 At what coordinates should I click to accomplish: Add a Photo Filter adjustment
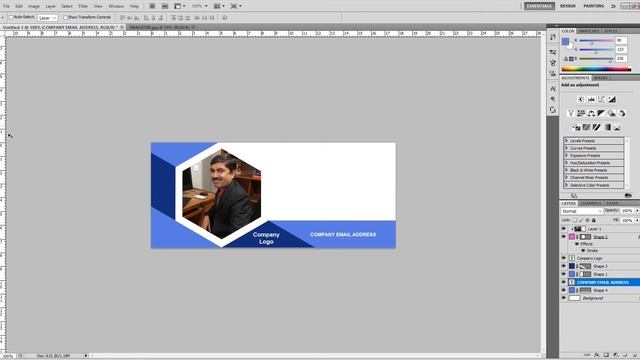[611, 113]
